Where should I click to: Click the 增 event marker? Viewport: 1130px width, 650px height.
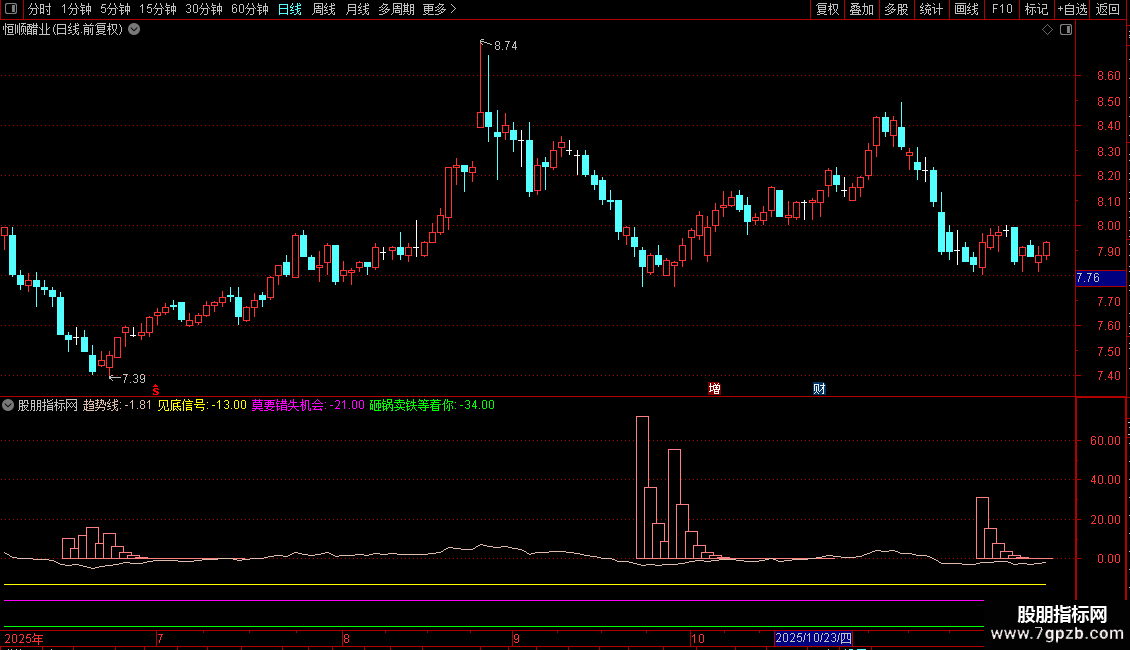tap(714, 389)
